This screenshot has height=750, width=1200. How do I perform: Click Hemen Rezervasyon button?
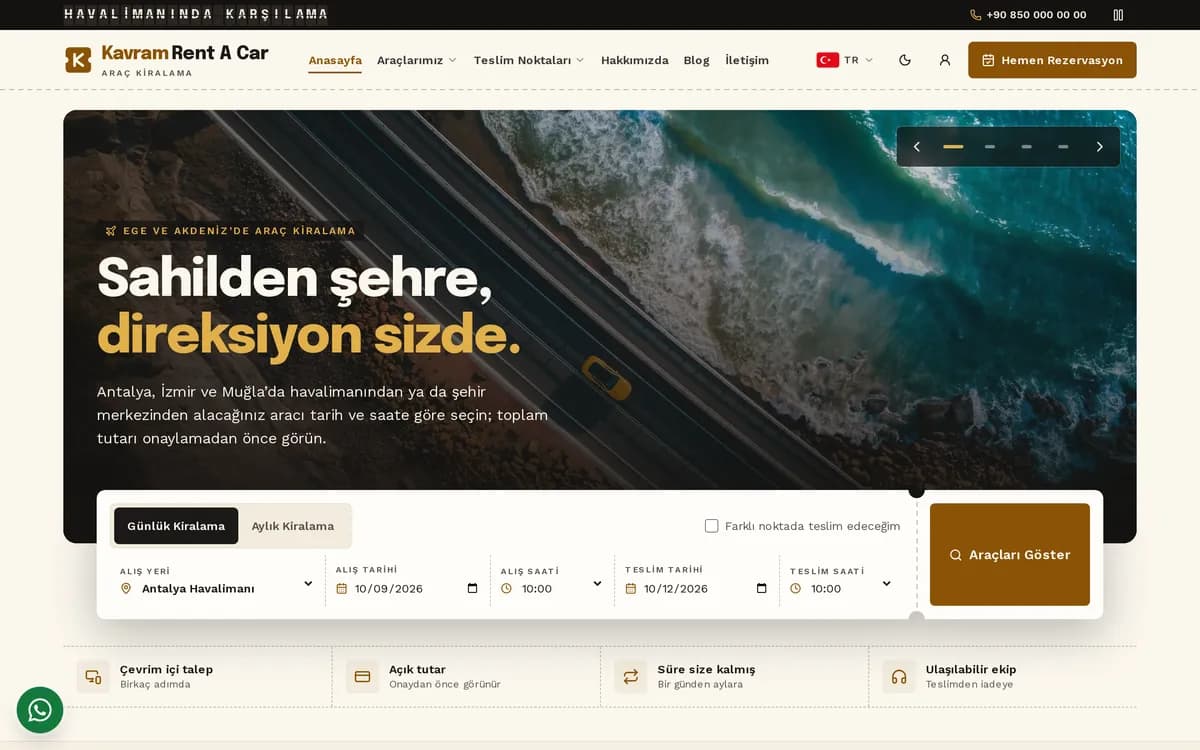tap(1052, 60)
